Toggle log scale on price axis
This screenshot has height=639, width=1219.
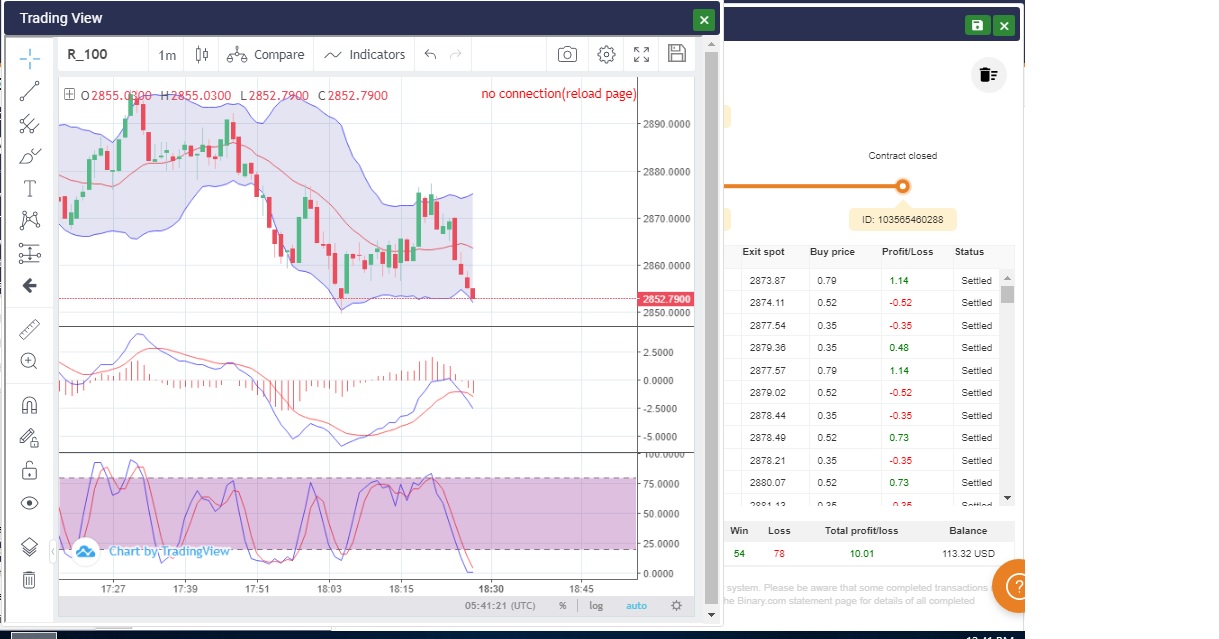[x=596, y=605]
